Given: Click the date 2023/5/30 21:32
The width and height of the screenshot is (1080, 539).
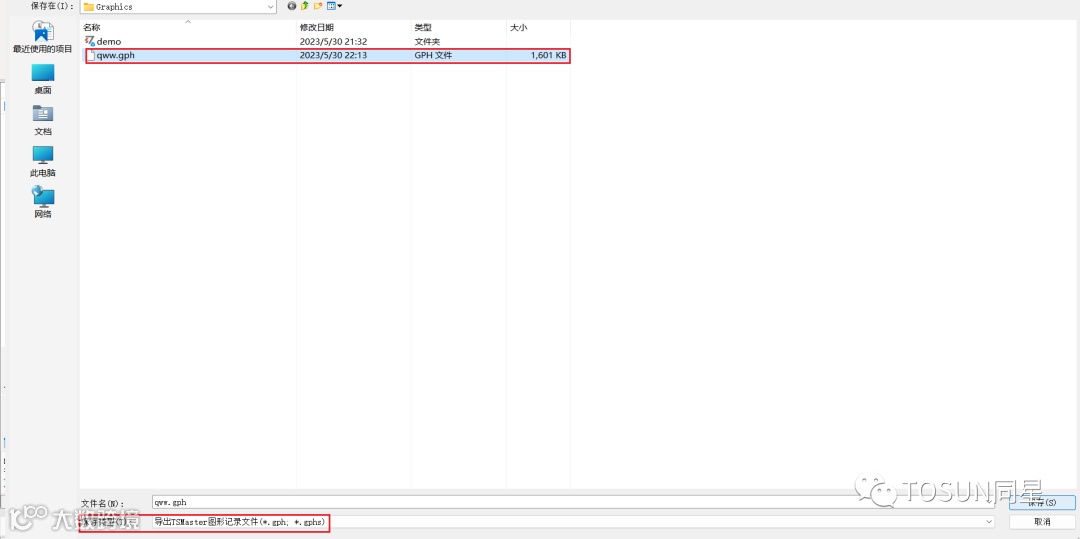Looking at the screenshot, I should coord(333,41).
